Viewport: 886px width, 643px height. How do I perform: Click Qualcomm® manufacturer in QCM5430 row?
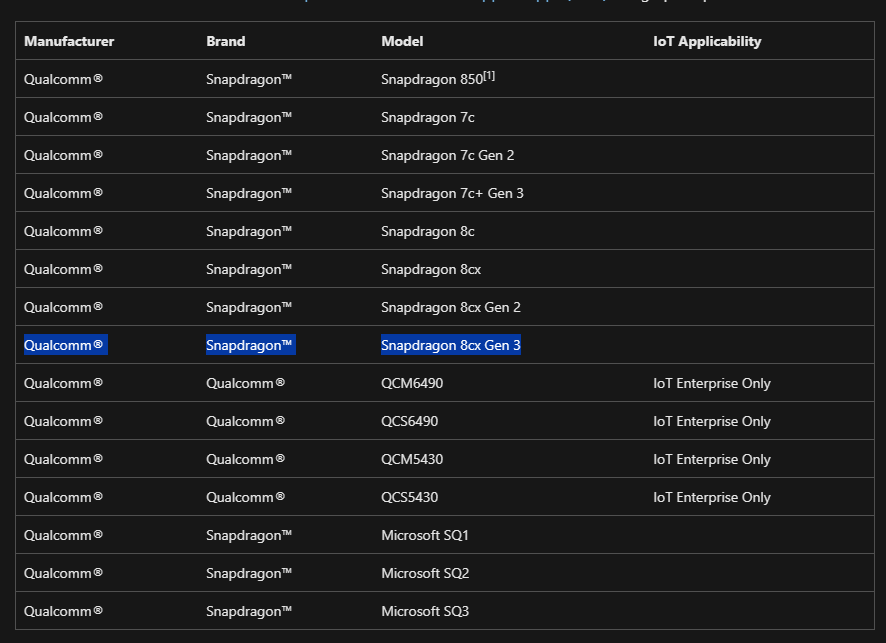63,459
